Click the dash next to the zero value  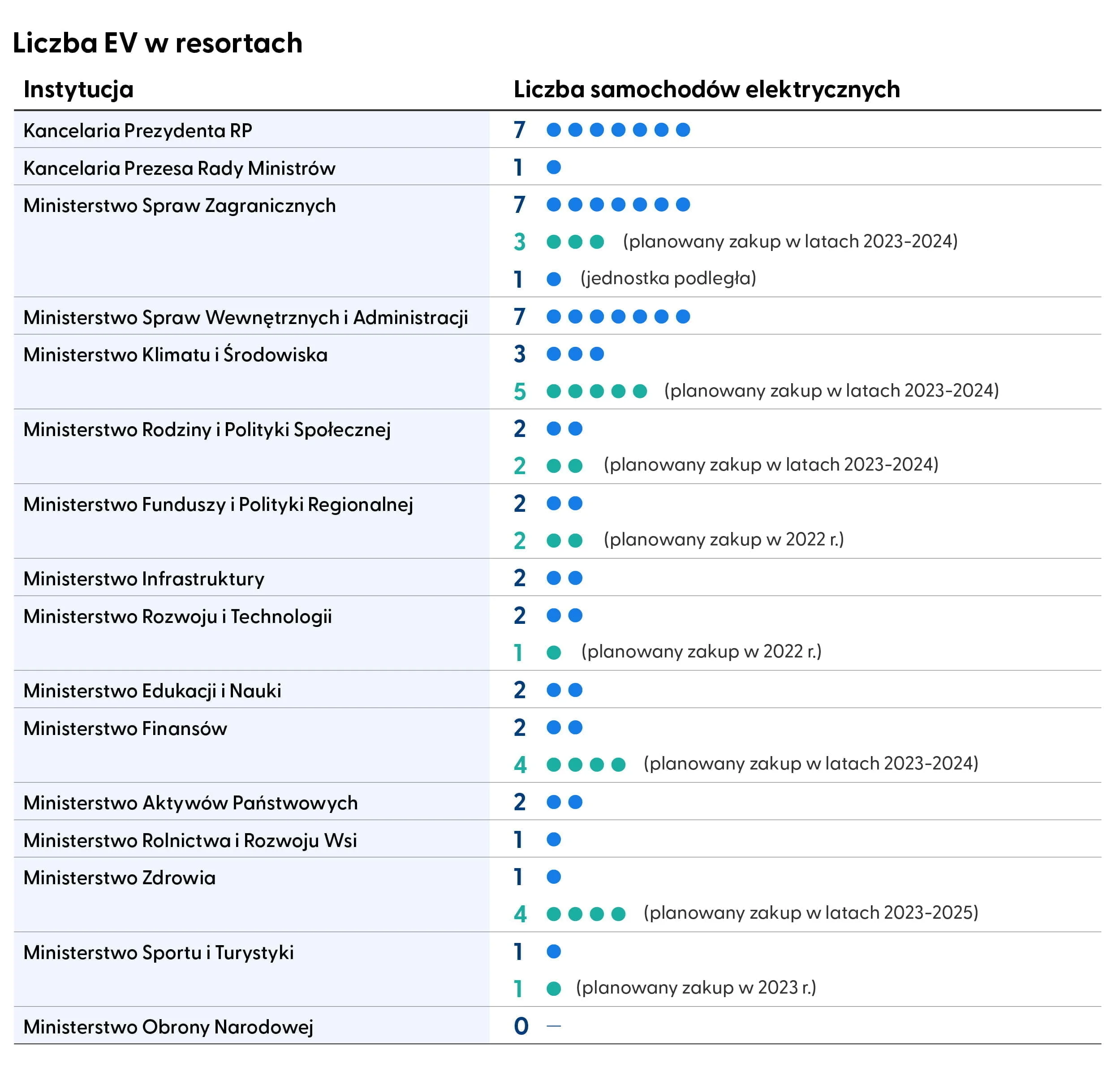point(553,1026)
